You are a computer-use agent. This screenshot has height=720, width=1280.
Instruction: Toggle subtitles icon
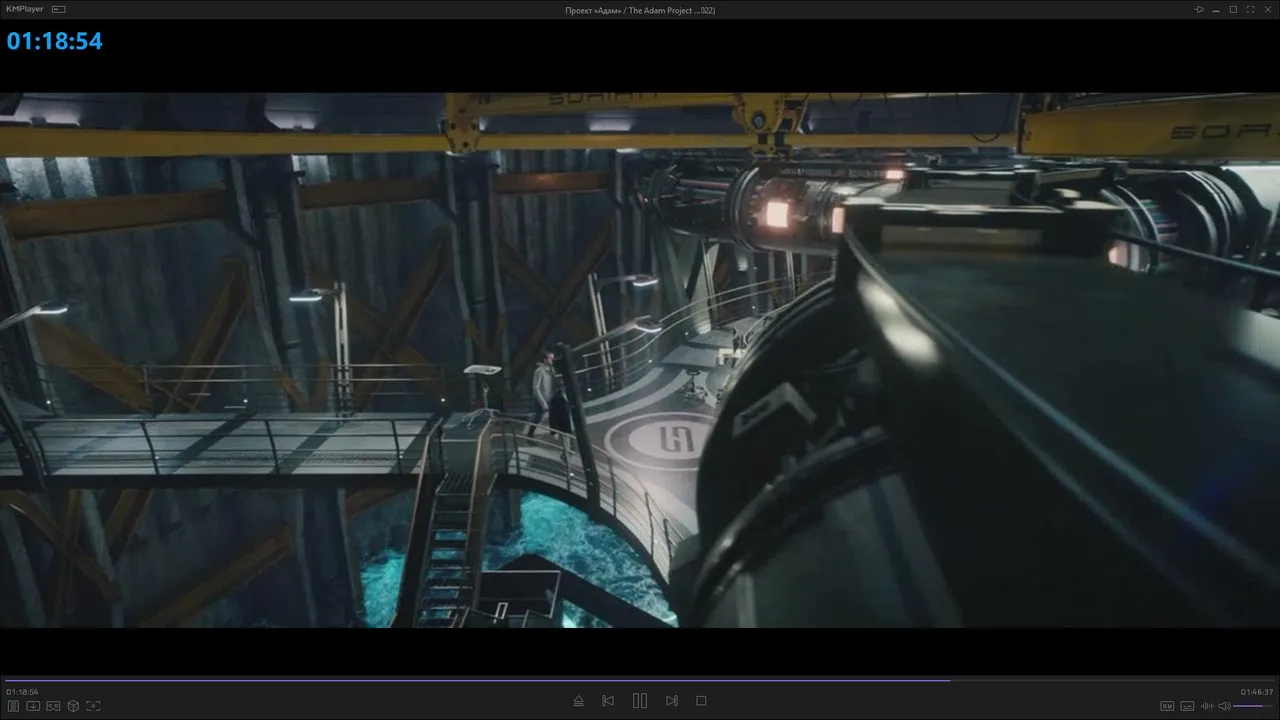pos(1187,706)
